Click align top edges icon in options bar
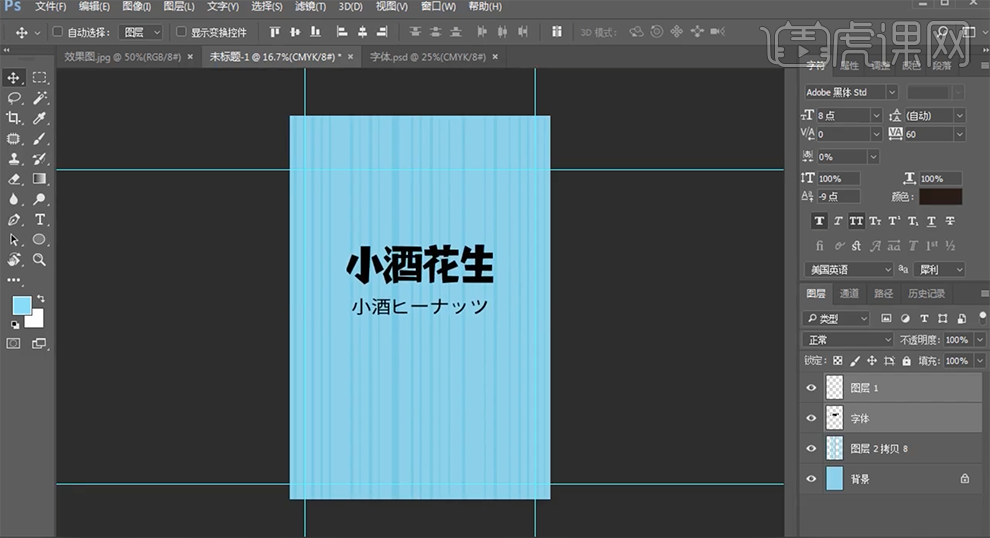990x538 pixels. pyautogui.click(x=275, y=32)
